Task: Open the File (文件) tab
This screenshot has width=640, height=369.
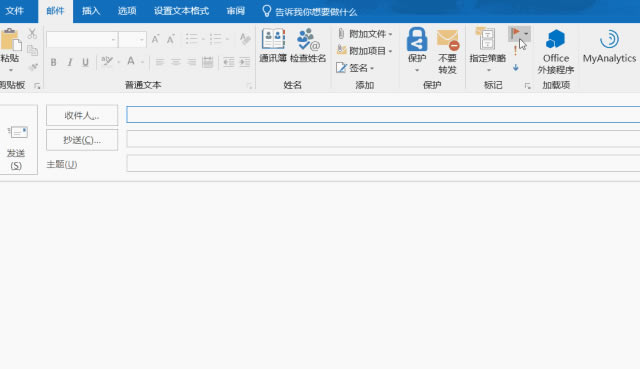Action: click(15, 11)
